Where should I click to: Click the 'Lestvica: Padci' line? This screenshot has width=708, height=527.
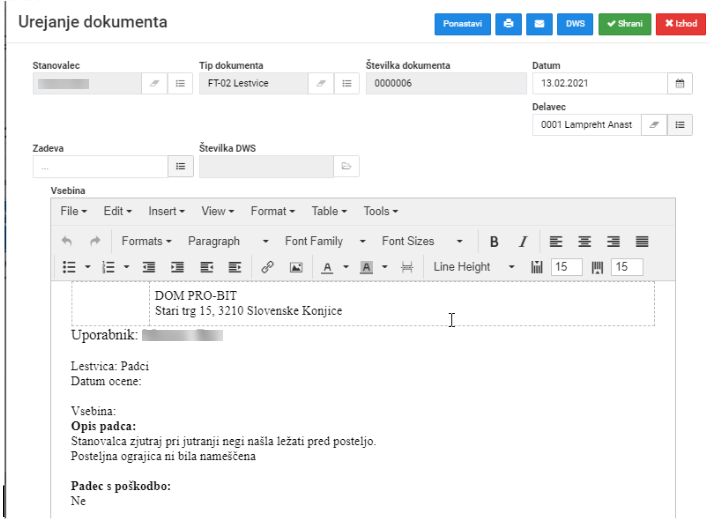click(110, 366)
